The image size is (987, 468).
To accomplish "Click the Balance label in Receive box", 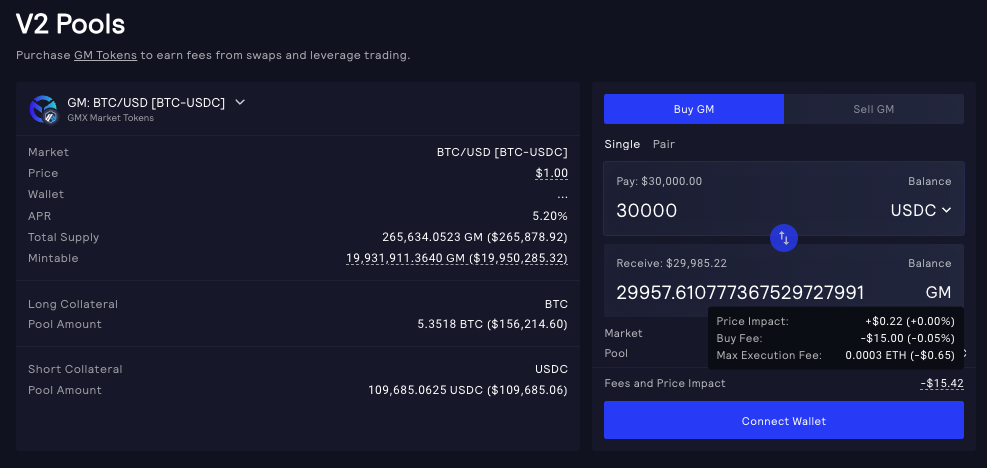I will (929, 263).
